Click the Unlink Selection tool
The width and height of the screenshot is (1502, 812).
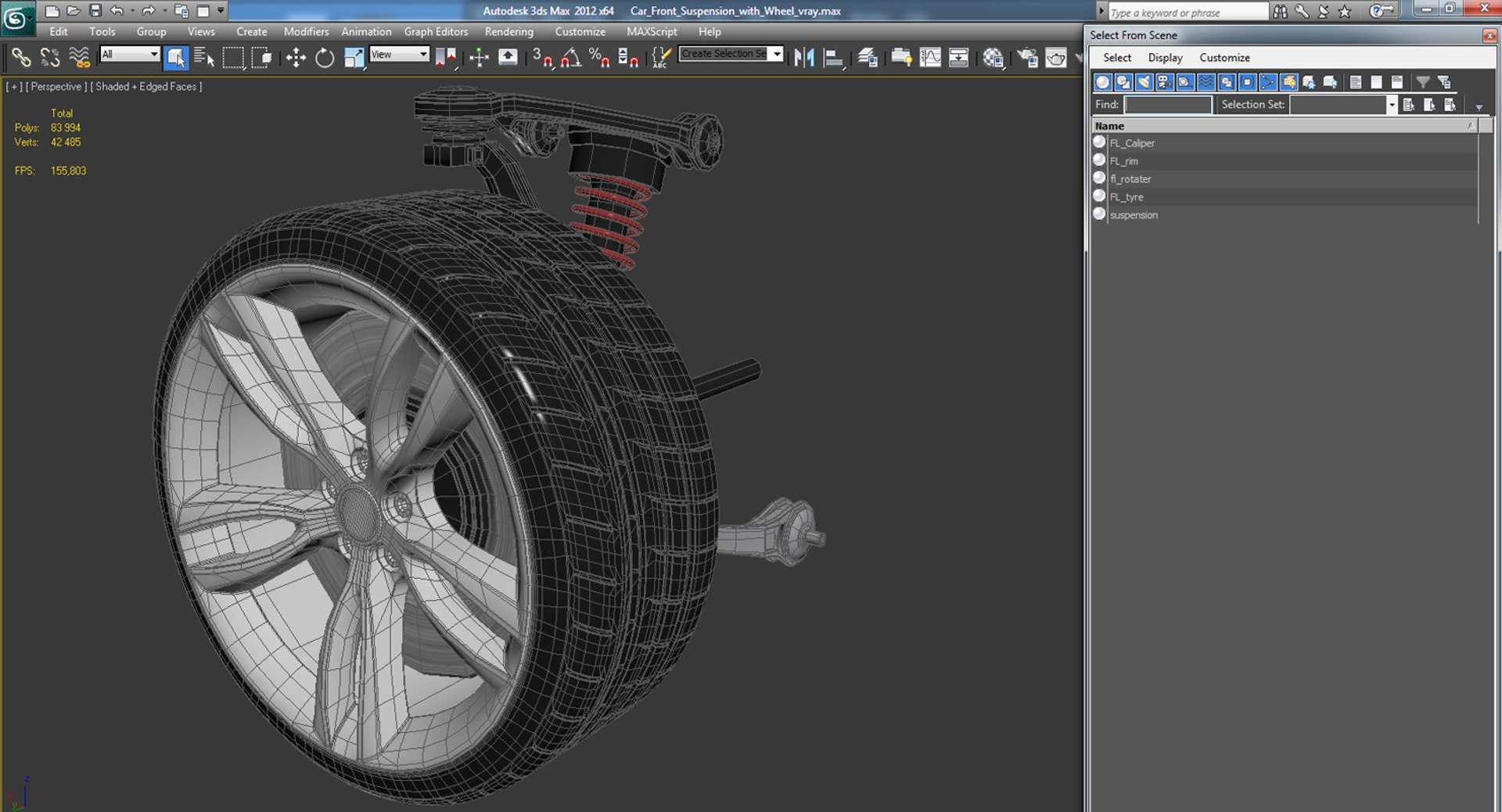click(x=50, y=57)
